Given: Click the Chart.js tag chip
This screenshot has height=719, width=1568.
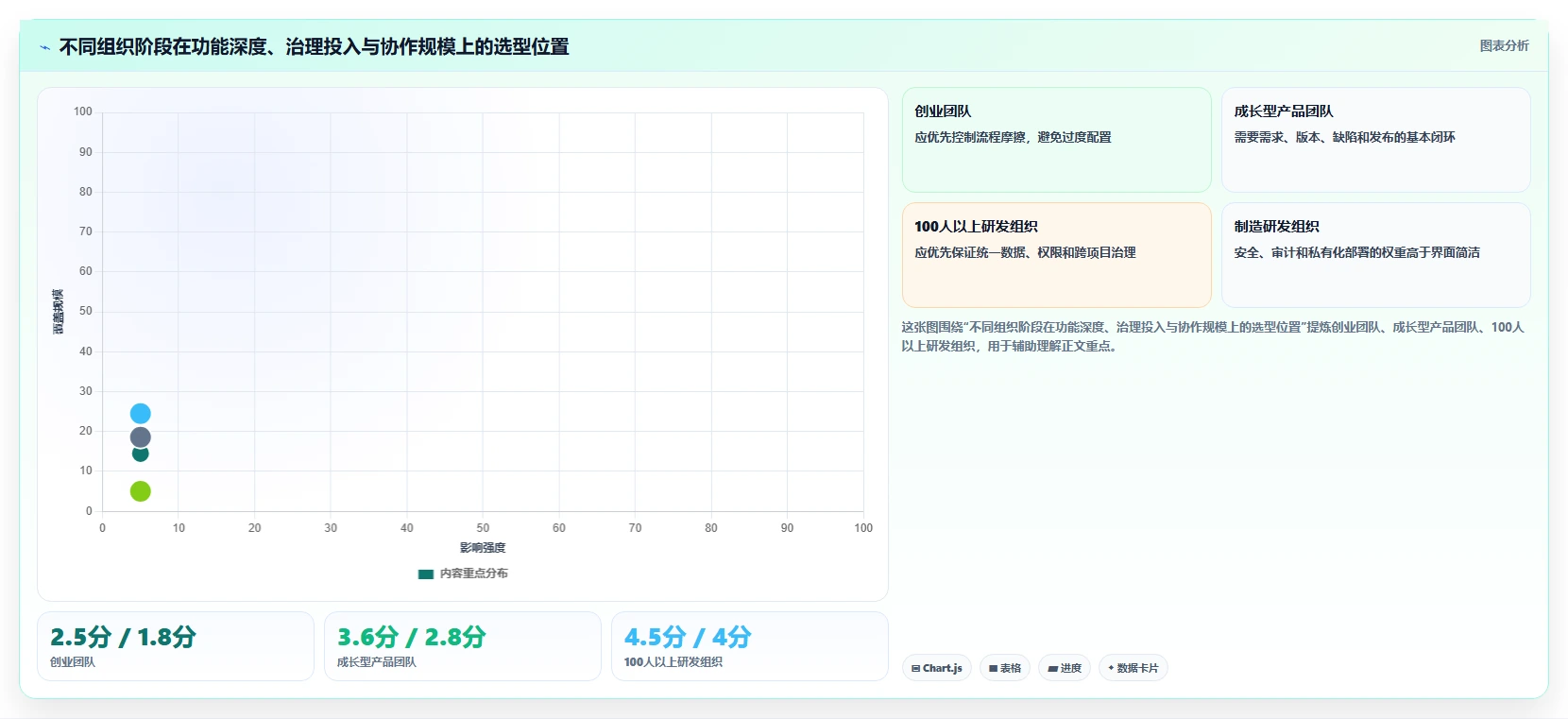Looking at the screenshot, I should 937,668.
